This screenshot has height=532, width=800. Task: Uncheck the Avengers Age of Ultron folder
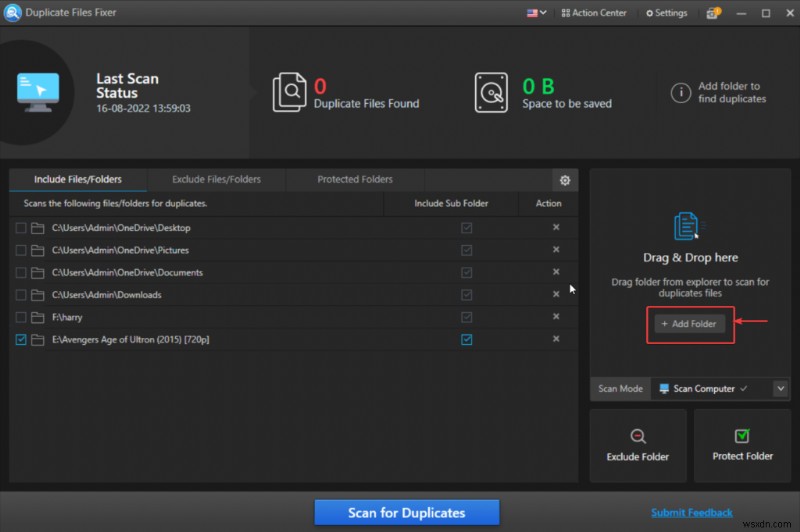click(22, 340)
